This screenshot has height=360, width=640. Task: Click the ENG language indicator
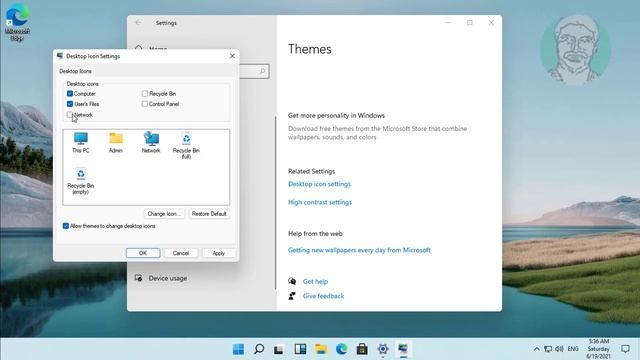(573, 349)
